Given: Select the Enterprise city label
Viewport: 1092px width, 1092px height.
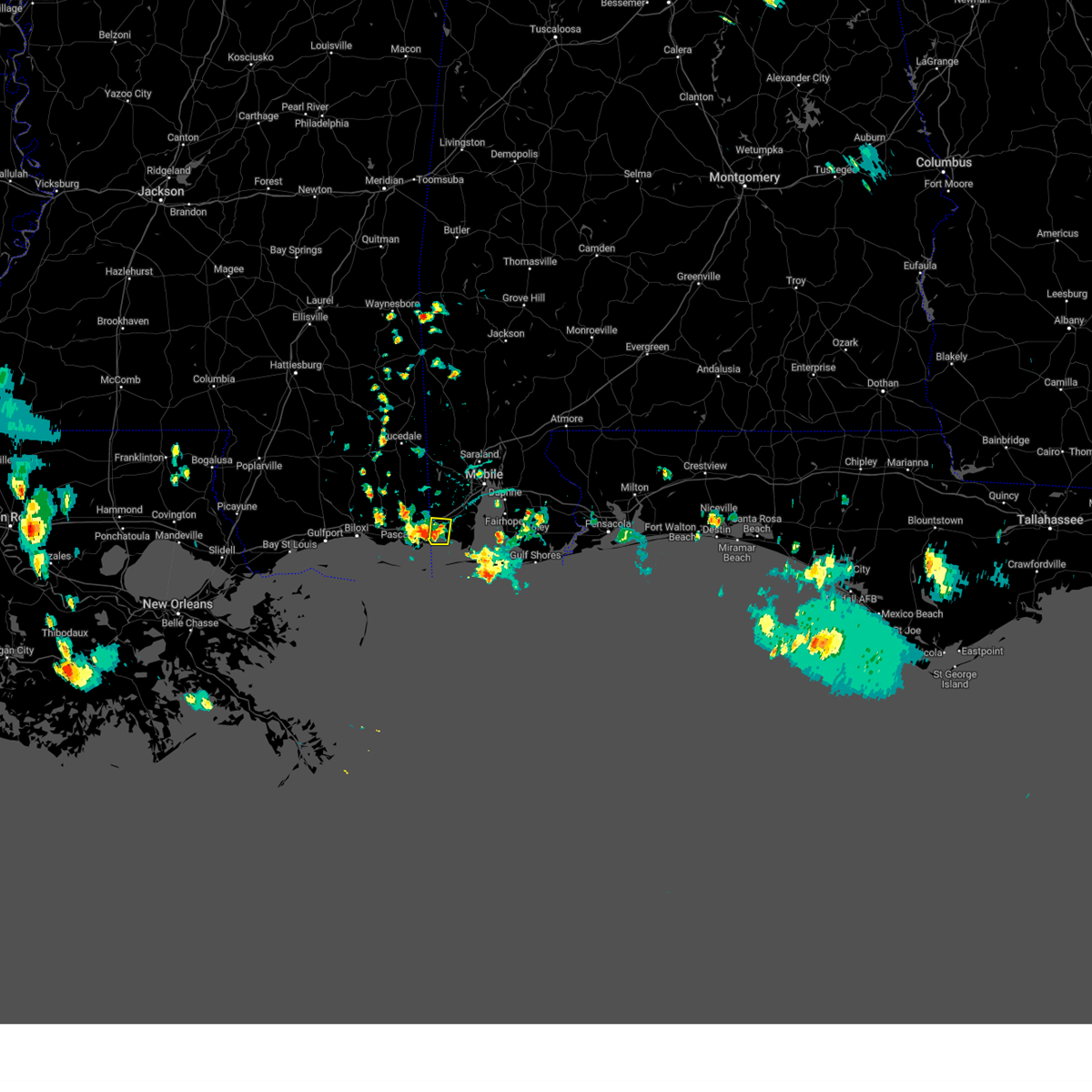Looking at the screenshot, I should [x=814, y=368].
